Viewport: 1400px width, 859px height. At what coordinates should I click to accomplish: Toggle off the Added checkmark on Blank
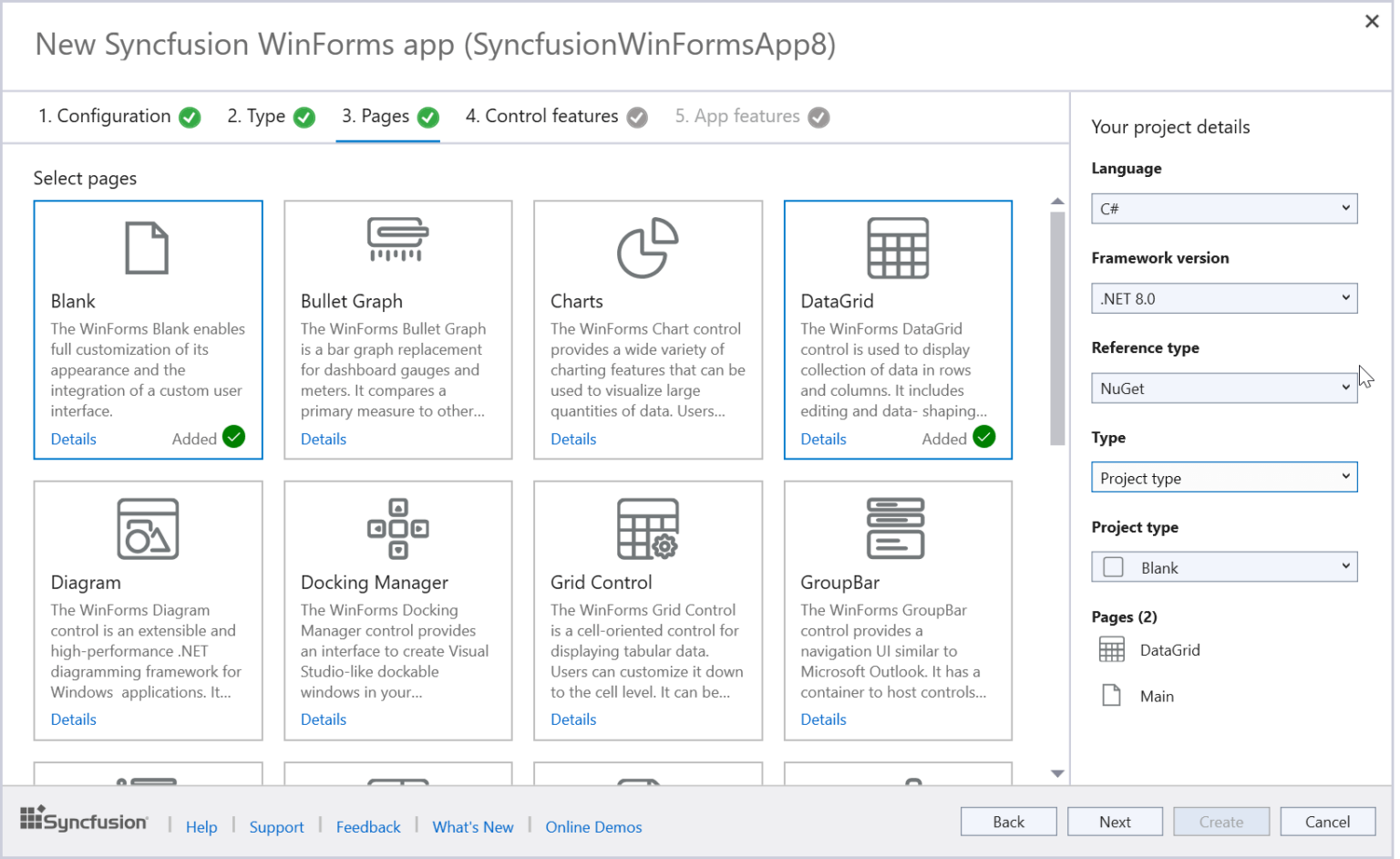point(234,438)
